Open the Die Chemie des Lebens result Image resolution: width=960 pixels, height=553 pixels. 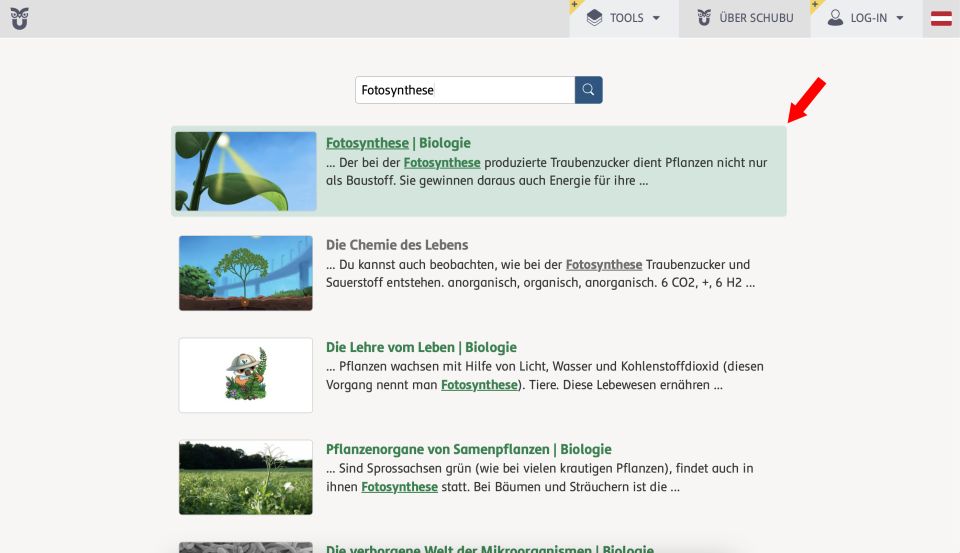point(397,245)
